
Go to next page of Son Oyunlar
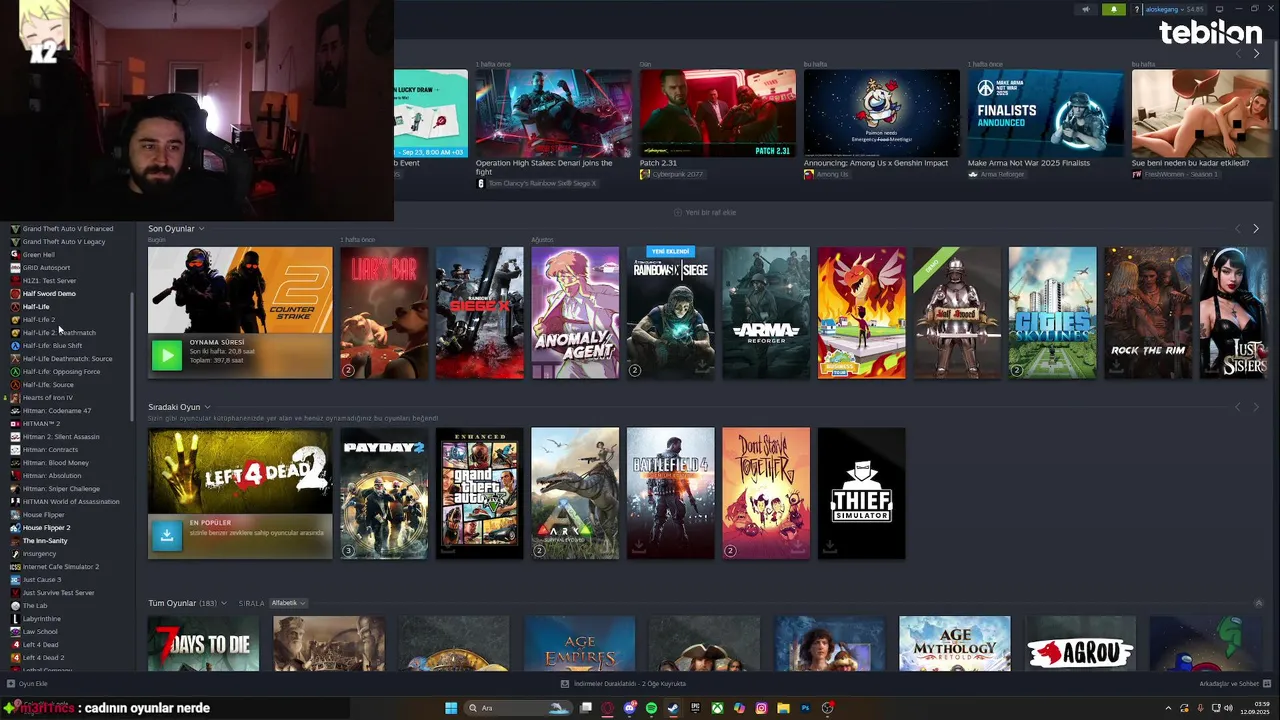(x=1256, y=229)
